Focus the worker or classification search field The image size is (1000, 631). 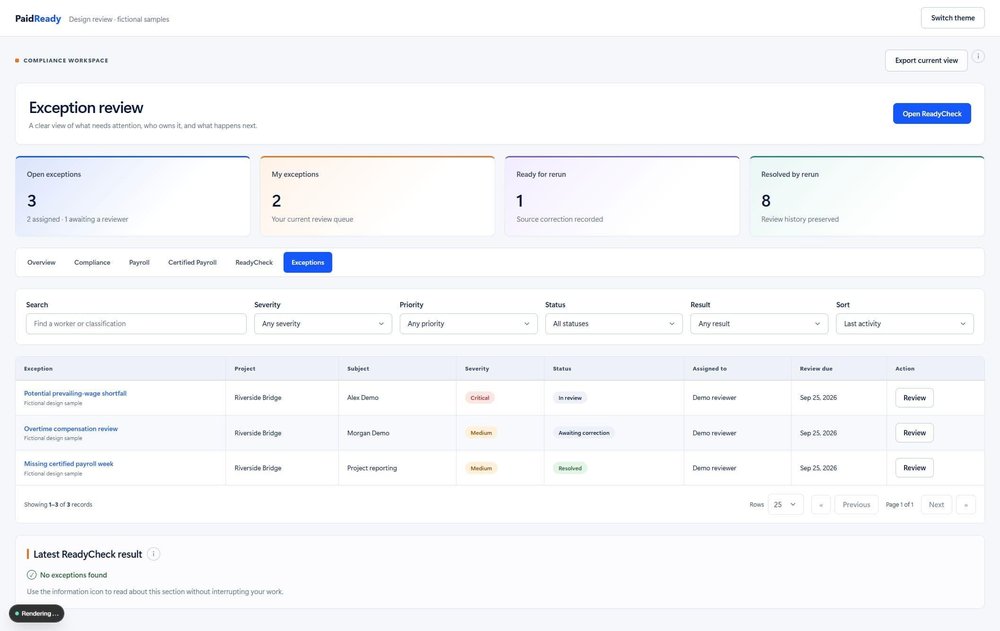tap(136, 323)
